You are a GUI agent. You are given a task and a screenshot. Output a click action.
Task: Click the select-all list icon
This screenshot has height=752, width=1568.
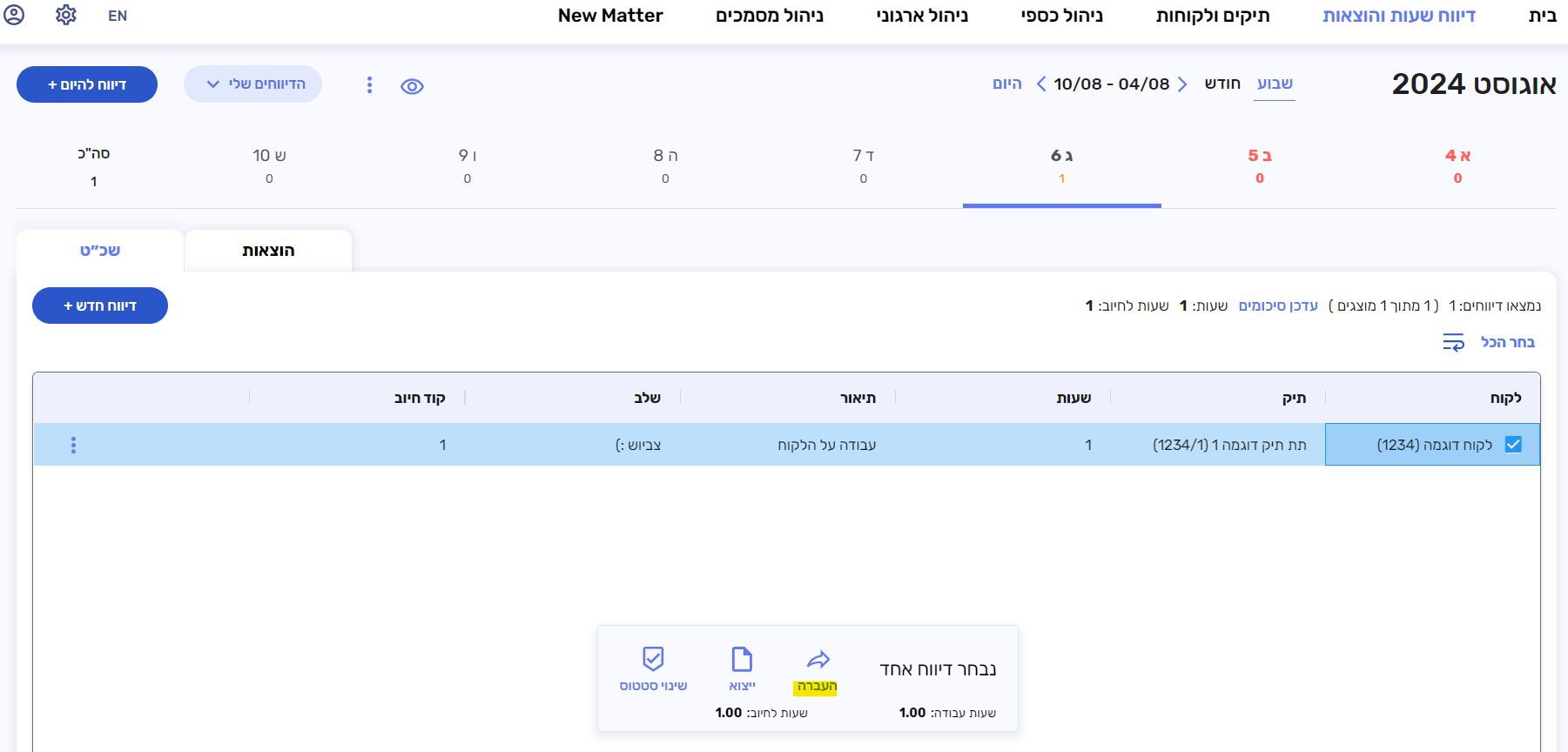pyautogui.click(x=1453, y=342)
